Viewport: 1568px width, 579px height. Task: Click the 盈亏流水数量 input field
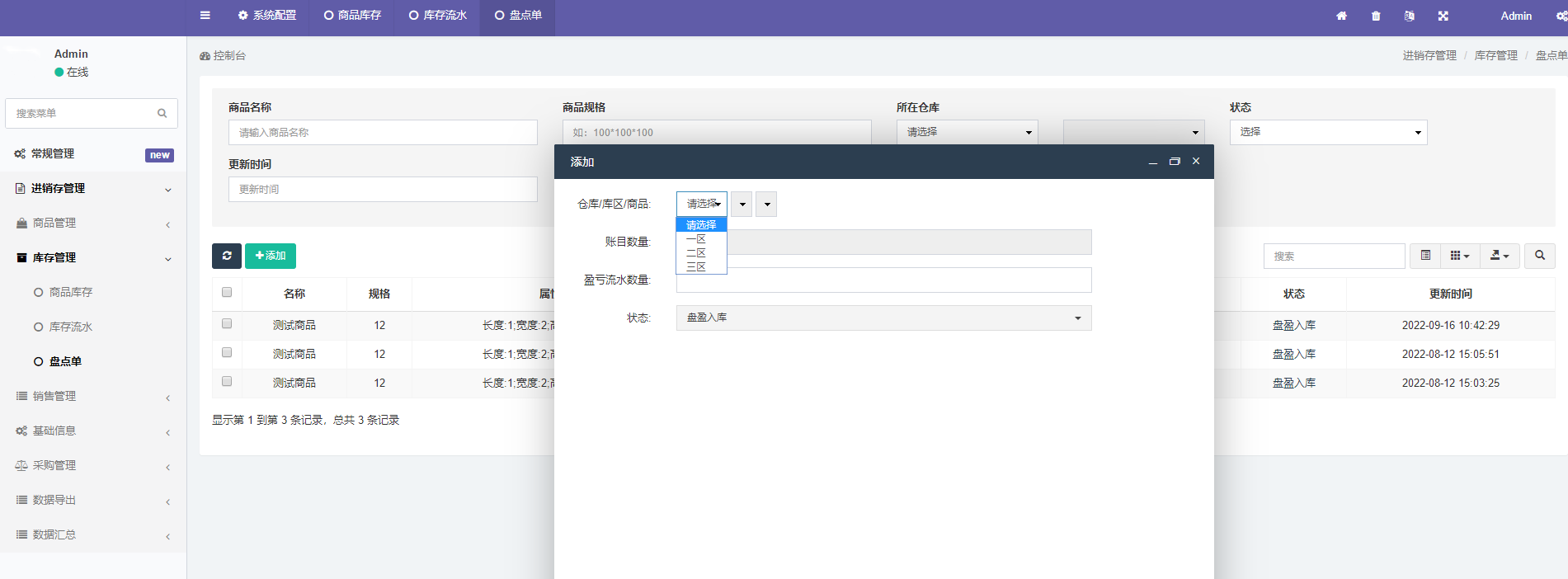point(883,280)
